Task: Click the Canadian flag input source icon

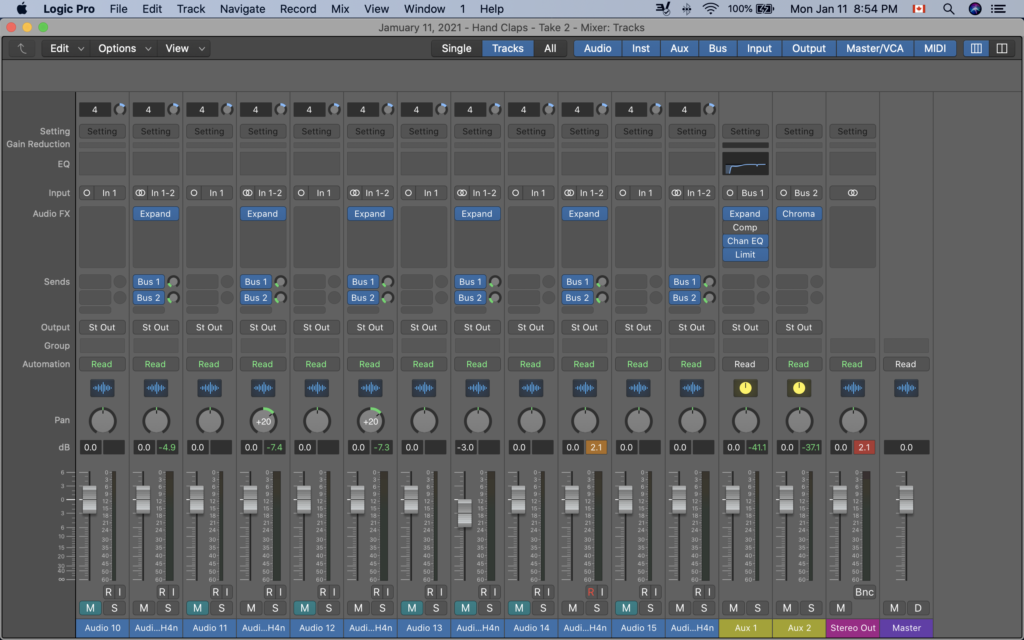Action: pos(919,8)
